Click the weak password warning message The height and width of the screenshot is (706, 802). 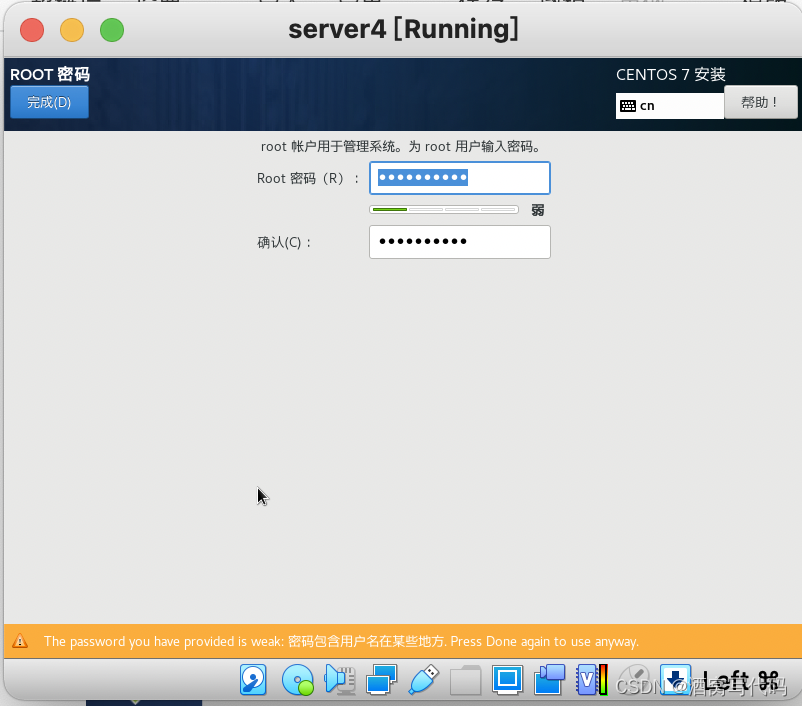point(341,642)
